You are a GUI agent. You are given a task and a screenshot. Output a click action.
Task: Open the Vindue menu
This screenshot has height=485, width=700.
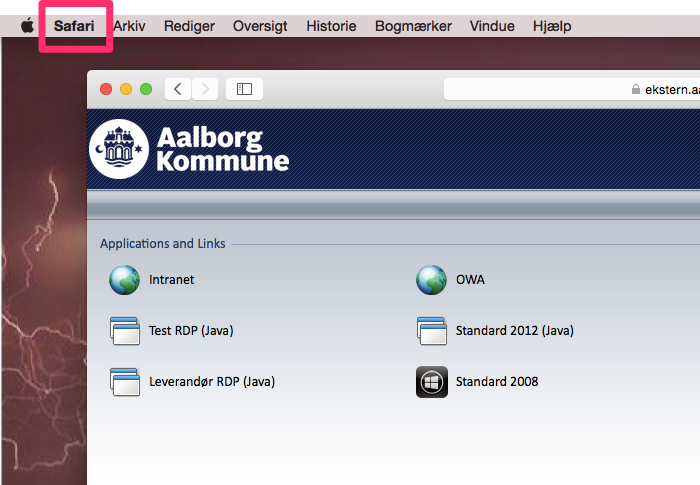492,26
